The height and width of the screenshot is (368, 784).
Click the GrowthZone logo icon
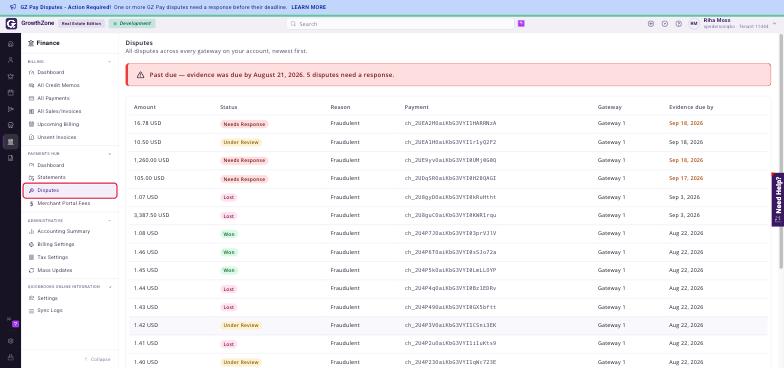tap(11, 24)
